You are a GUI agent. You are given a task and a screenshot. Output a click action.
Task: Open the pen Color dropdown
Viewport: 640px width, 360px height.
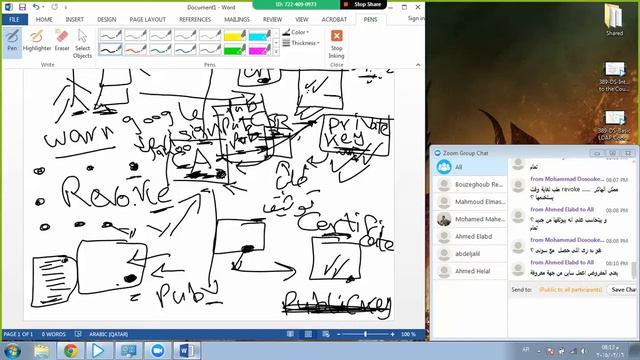(296, 32)
